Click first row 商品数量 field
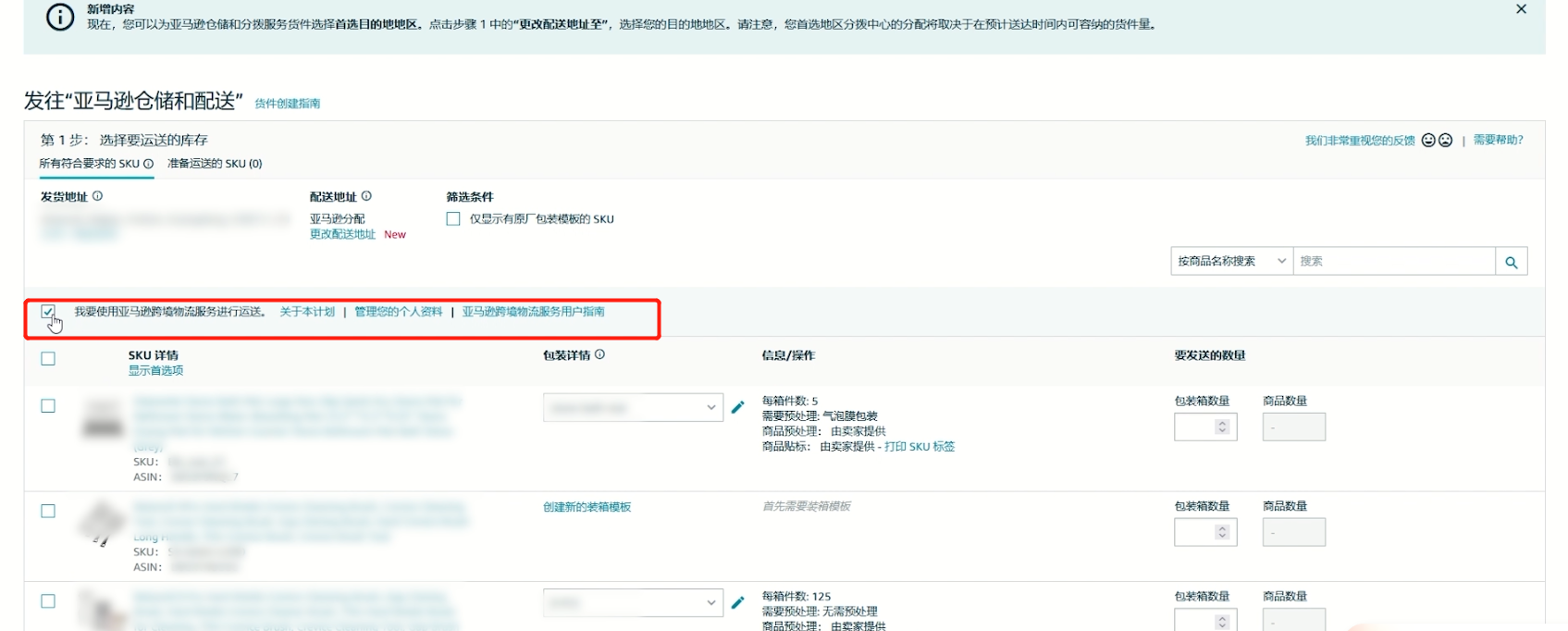The width and height of the screenshot is (1568, 631). [1294, 427]
